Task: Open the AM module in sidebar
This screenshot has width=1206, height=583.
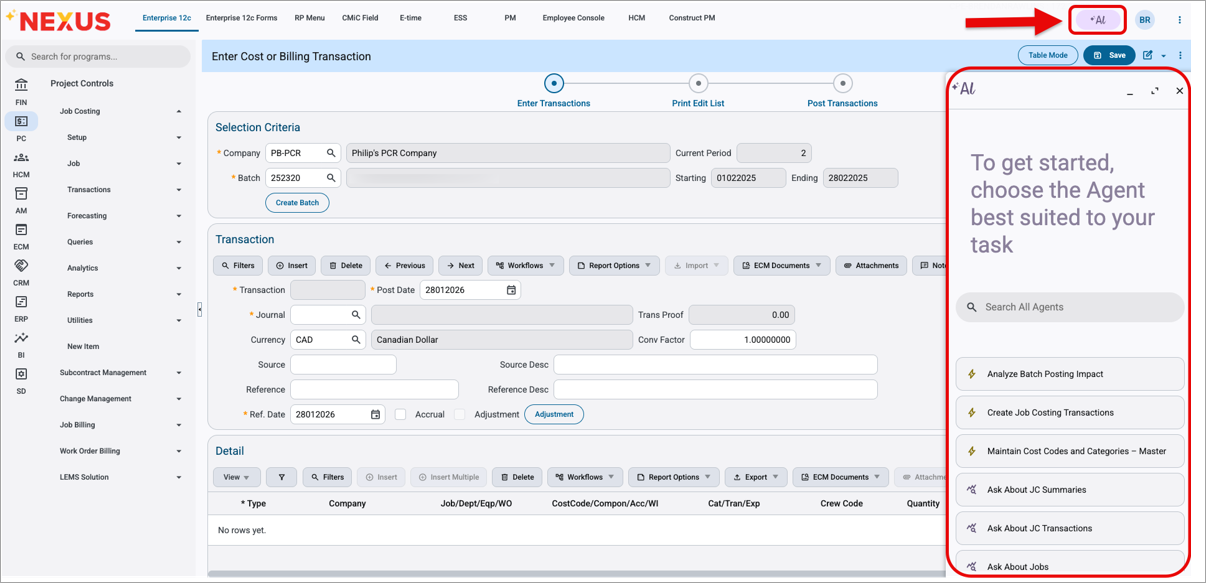Action: coord(21,201)
